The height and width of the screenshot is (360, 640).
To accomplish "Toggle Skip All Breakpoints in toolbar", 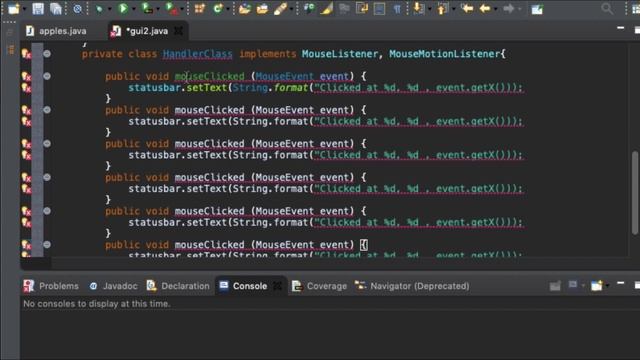I will point(77,9).
